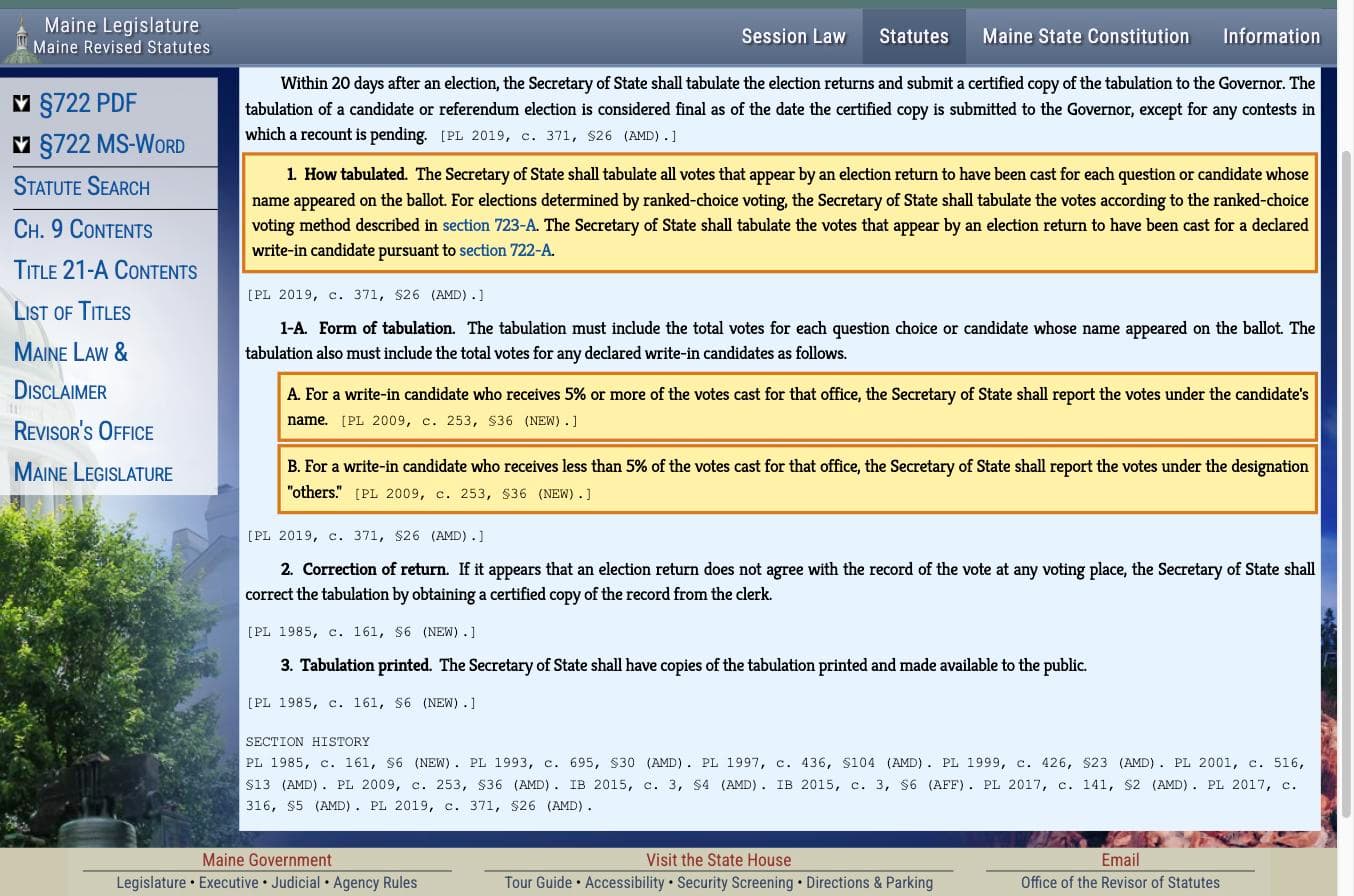Go to Statute Search
This screenshot has height=896, width=1354.
[82, 187]
